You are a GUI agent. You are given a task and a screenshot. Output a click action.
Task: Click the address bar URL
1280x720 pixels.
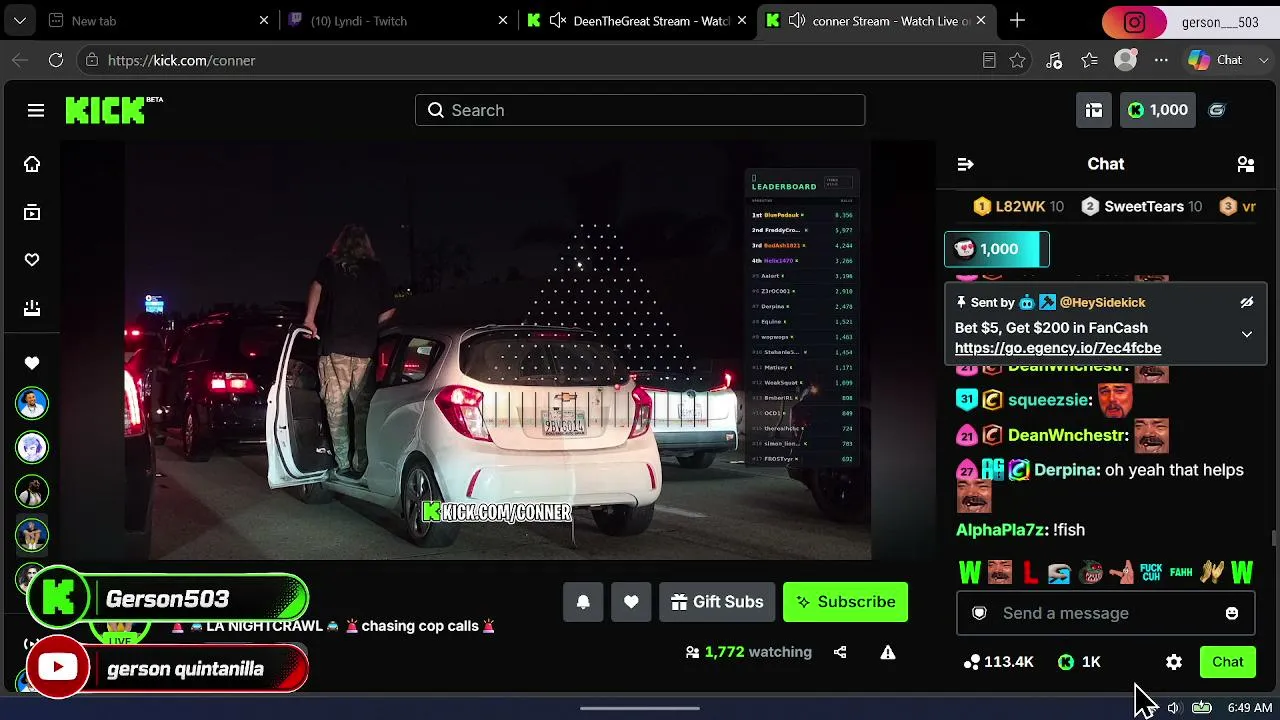tap(181, 60)
